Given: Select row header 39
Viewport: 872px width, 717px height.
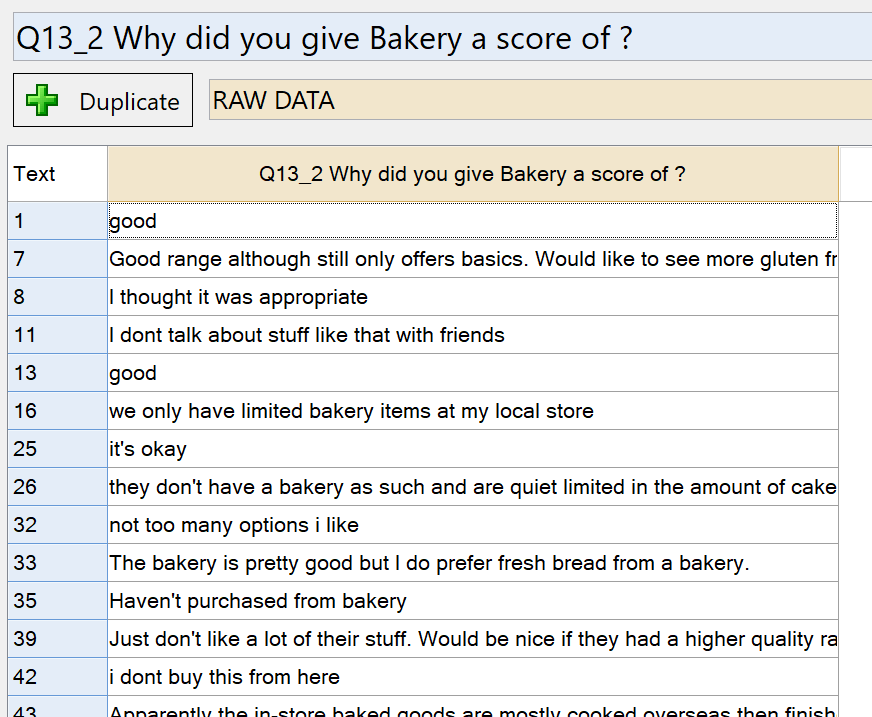Looking at the screenshot, I should (57, 639).
